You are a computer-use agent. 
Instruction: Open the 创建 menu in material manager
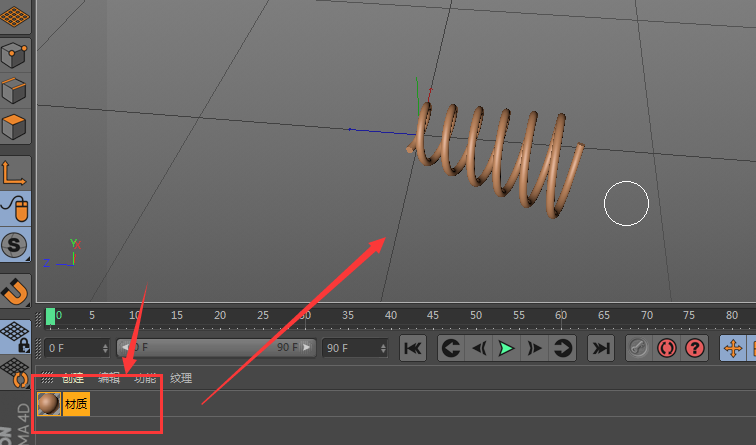click(x=73, y=378)
